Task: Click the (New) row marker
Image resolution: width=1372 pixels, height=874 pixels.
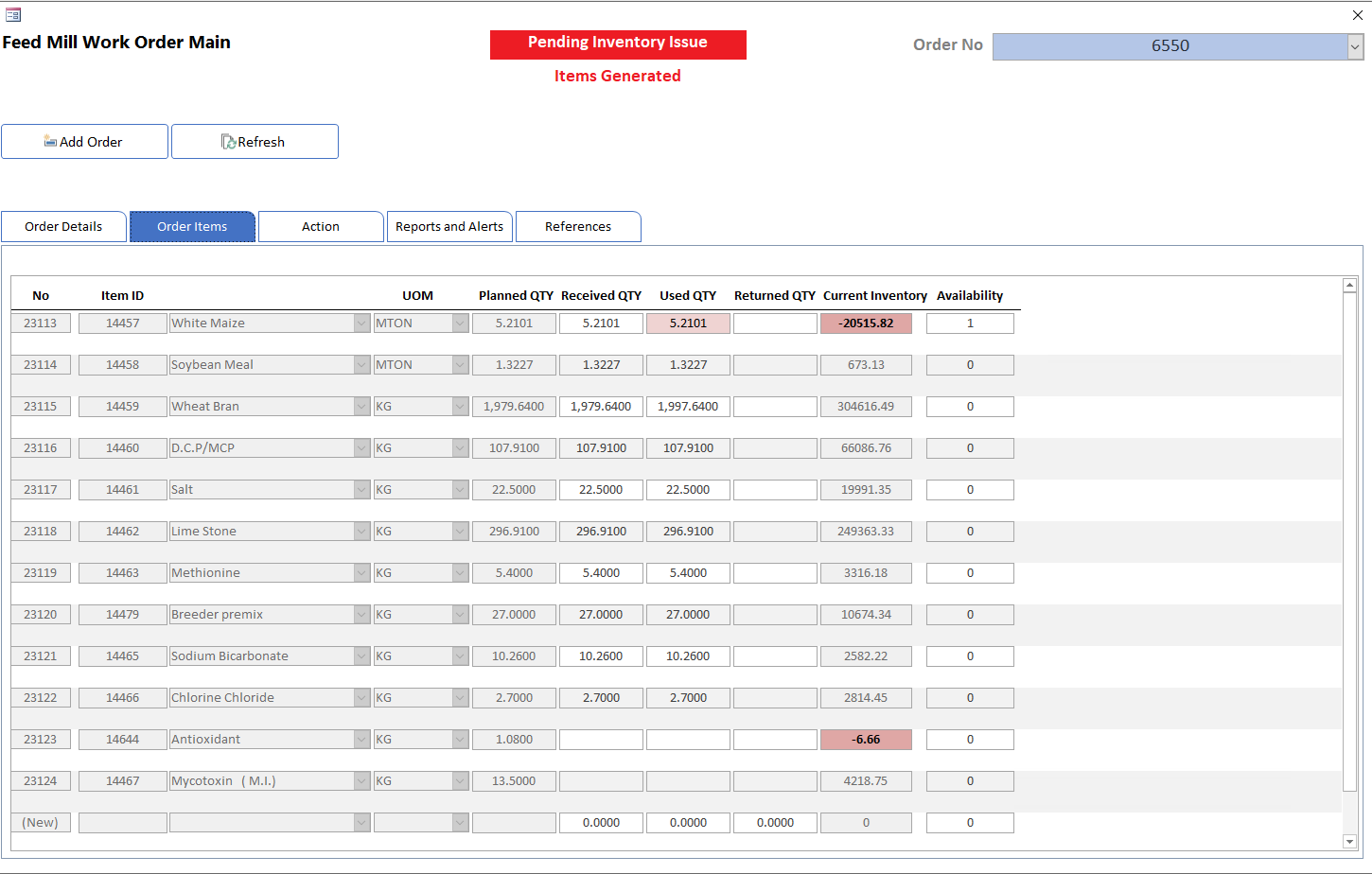Action: [41, 823]
